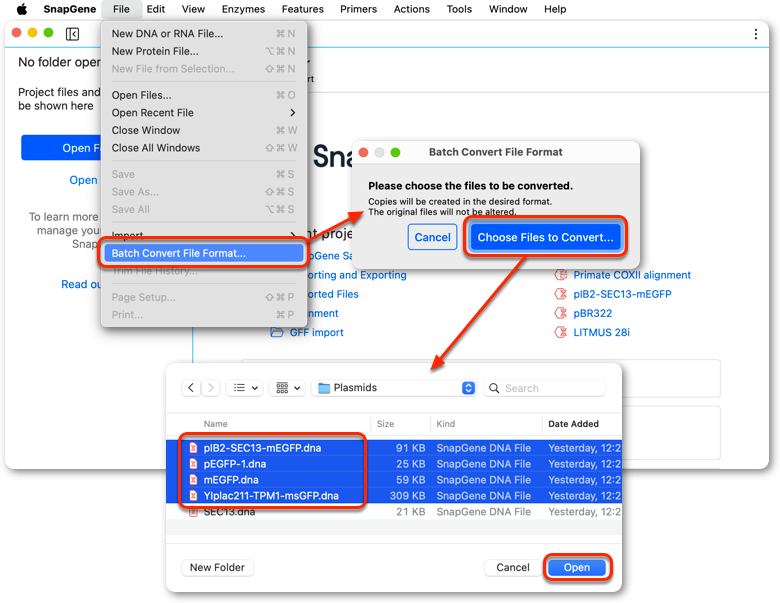Viewport: 780px width, 603px height.
Task: Click the mEGFP.dna file icon
Action: 194,480
